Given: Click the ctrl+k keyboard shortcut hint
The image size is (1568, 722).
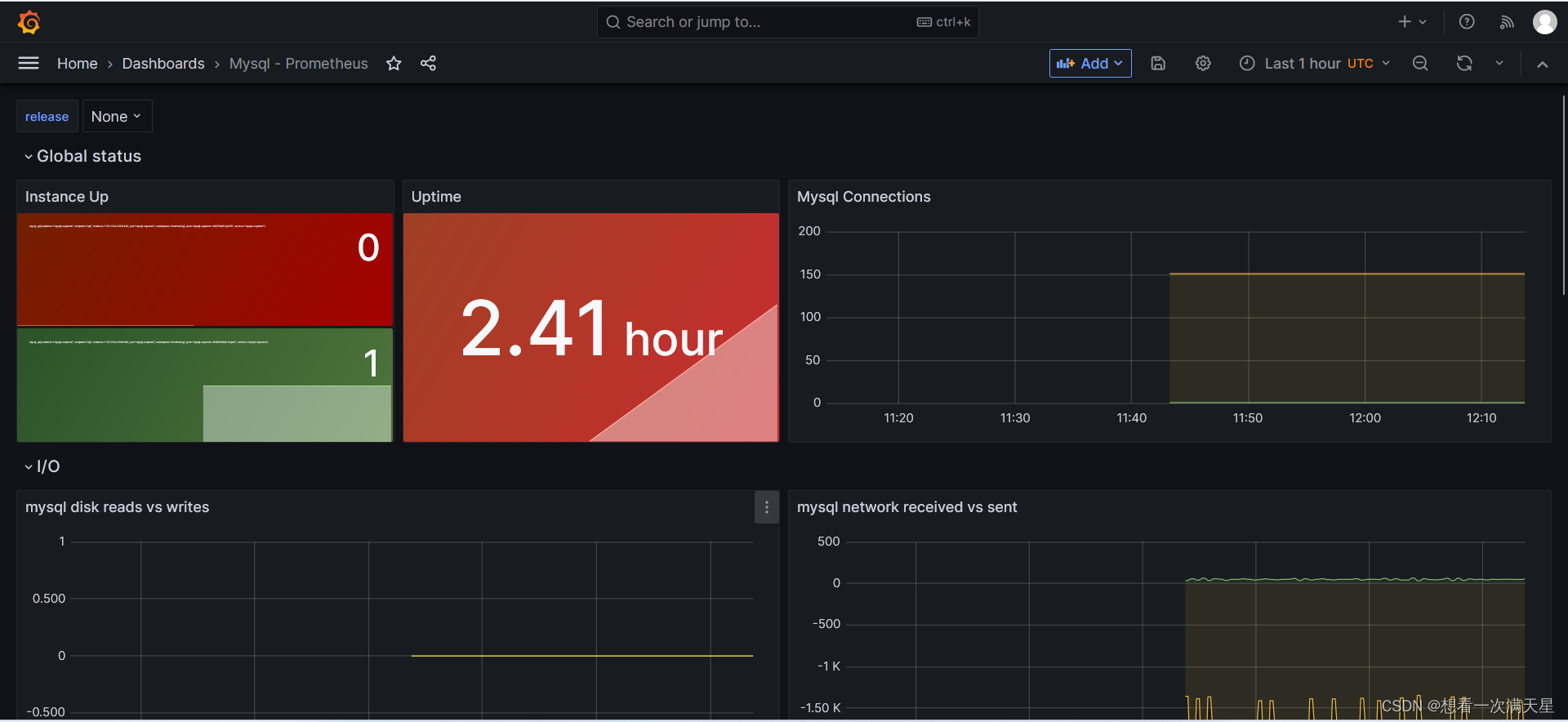Looking at the screenshot, I should pyautogui.click(x=943, y=22).
